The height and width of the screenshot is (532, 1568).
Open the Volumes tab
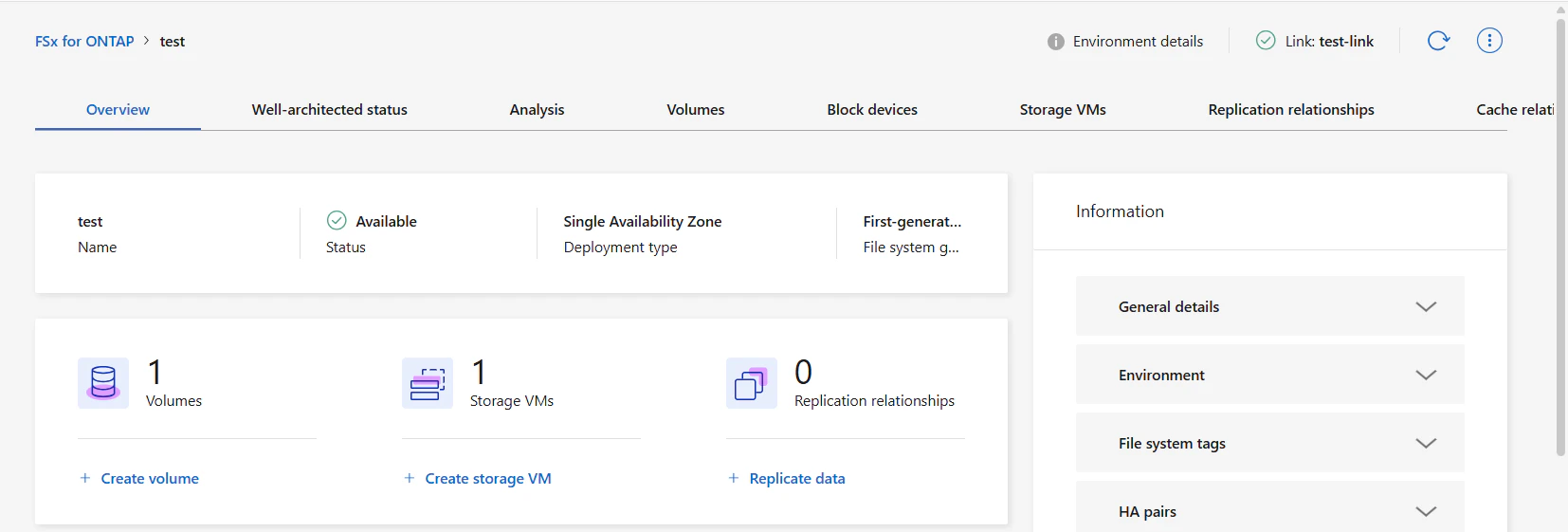coord(696,110)
